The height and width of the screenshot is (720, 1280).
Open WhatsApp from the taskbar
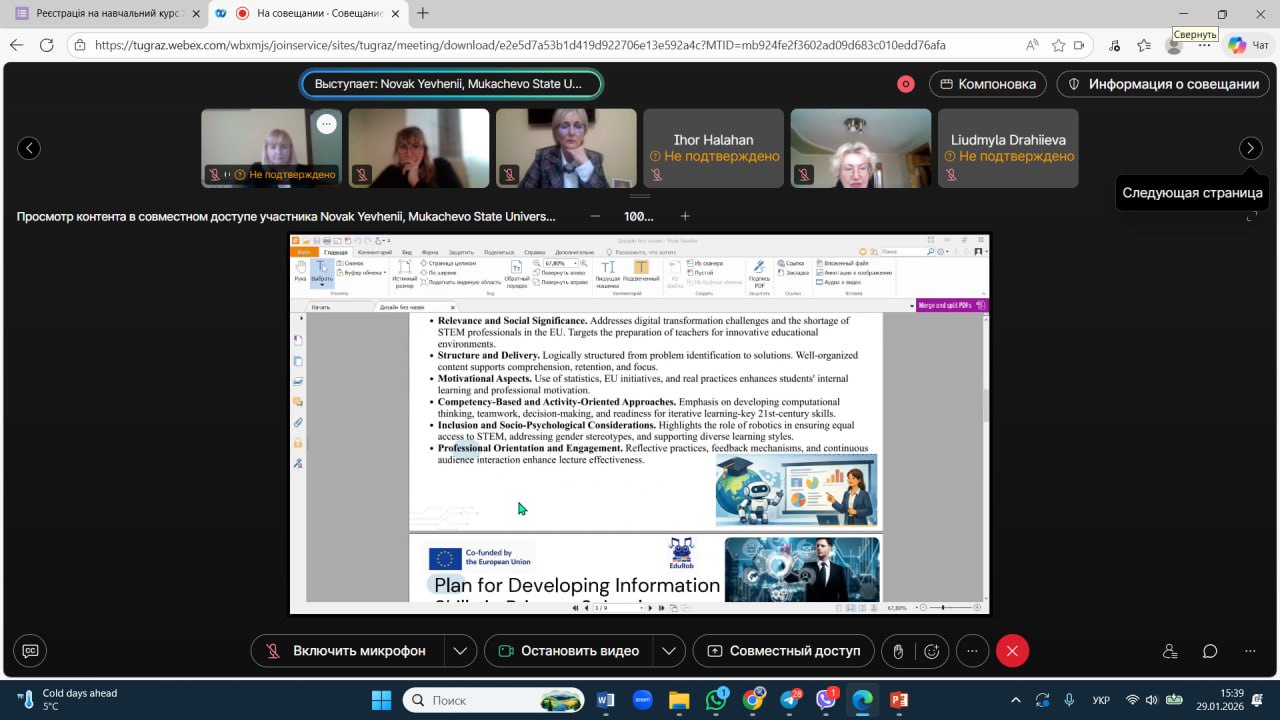717,700
